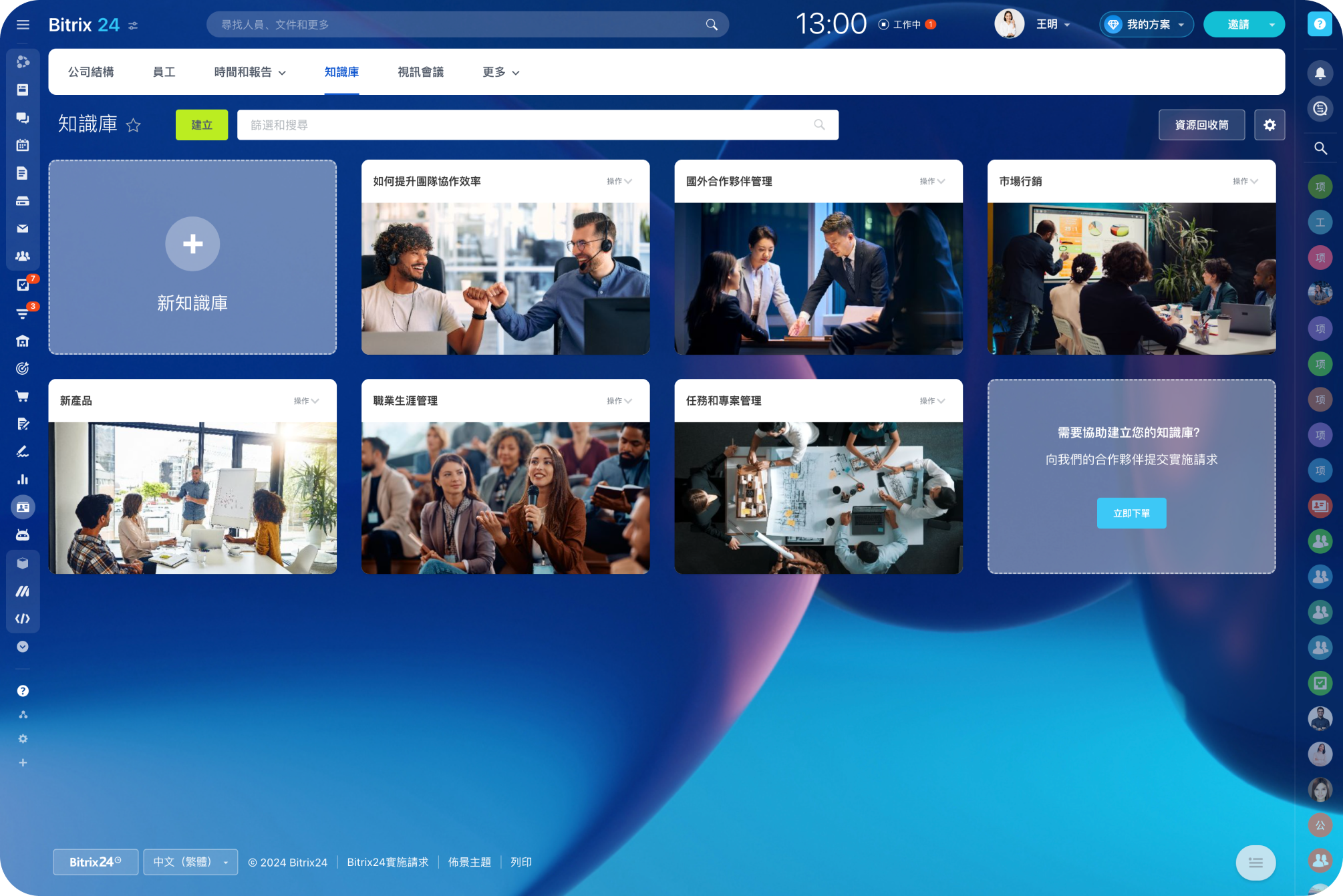The image size is (1343, 896).
Task: Toggle favorite star next to 知識庫
Action: point(134,125)
